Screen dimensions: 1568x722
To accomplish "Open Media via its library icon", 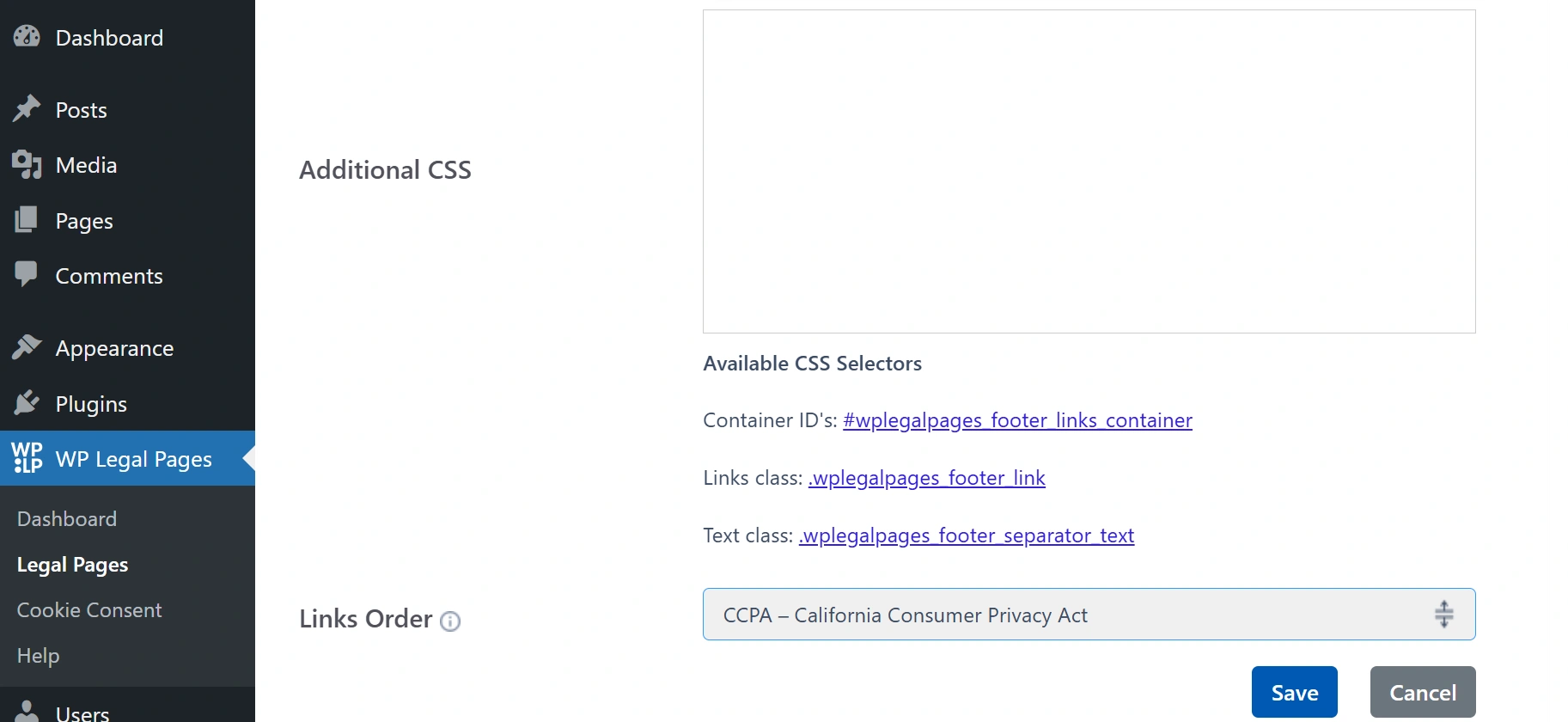I will coord(27,164).
